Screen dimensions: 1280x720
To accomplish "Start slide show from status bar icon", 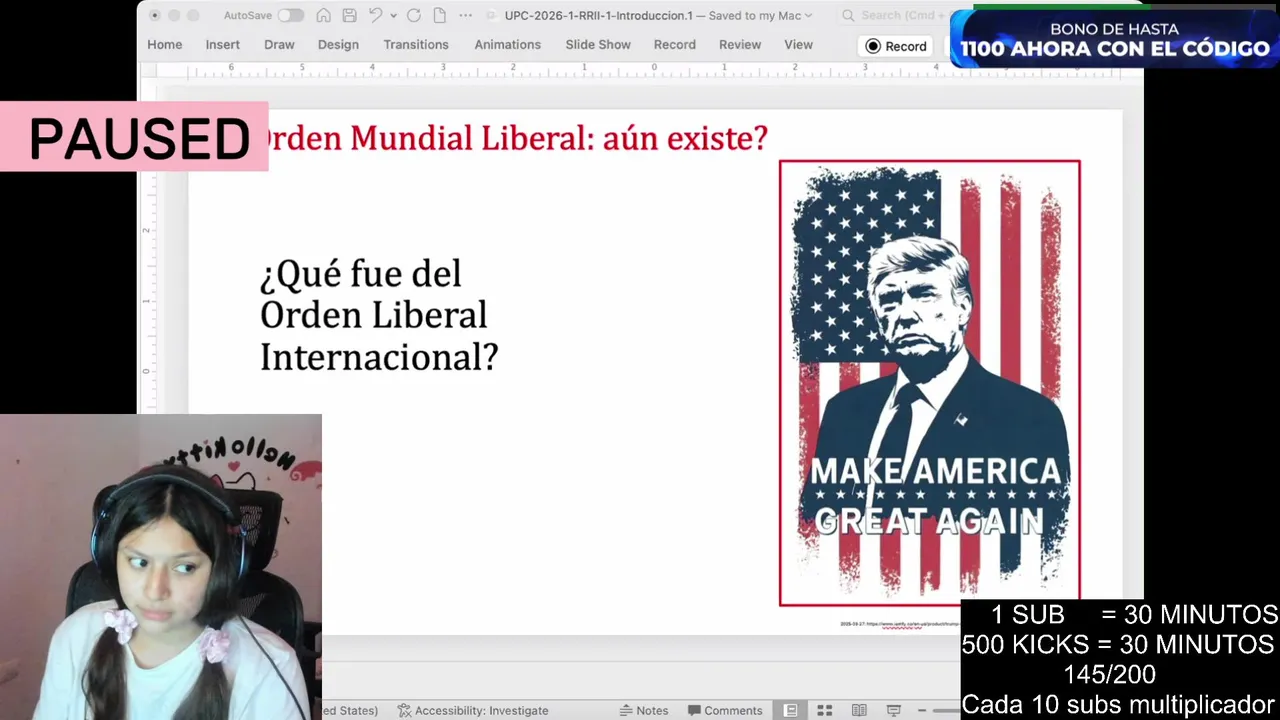I will (x=893, y=710).
